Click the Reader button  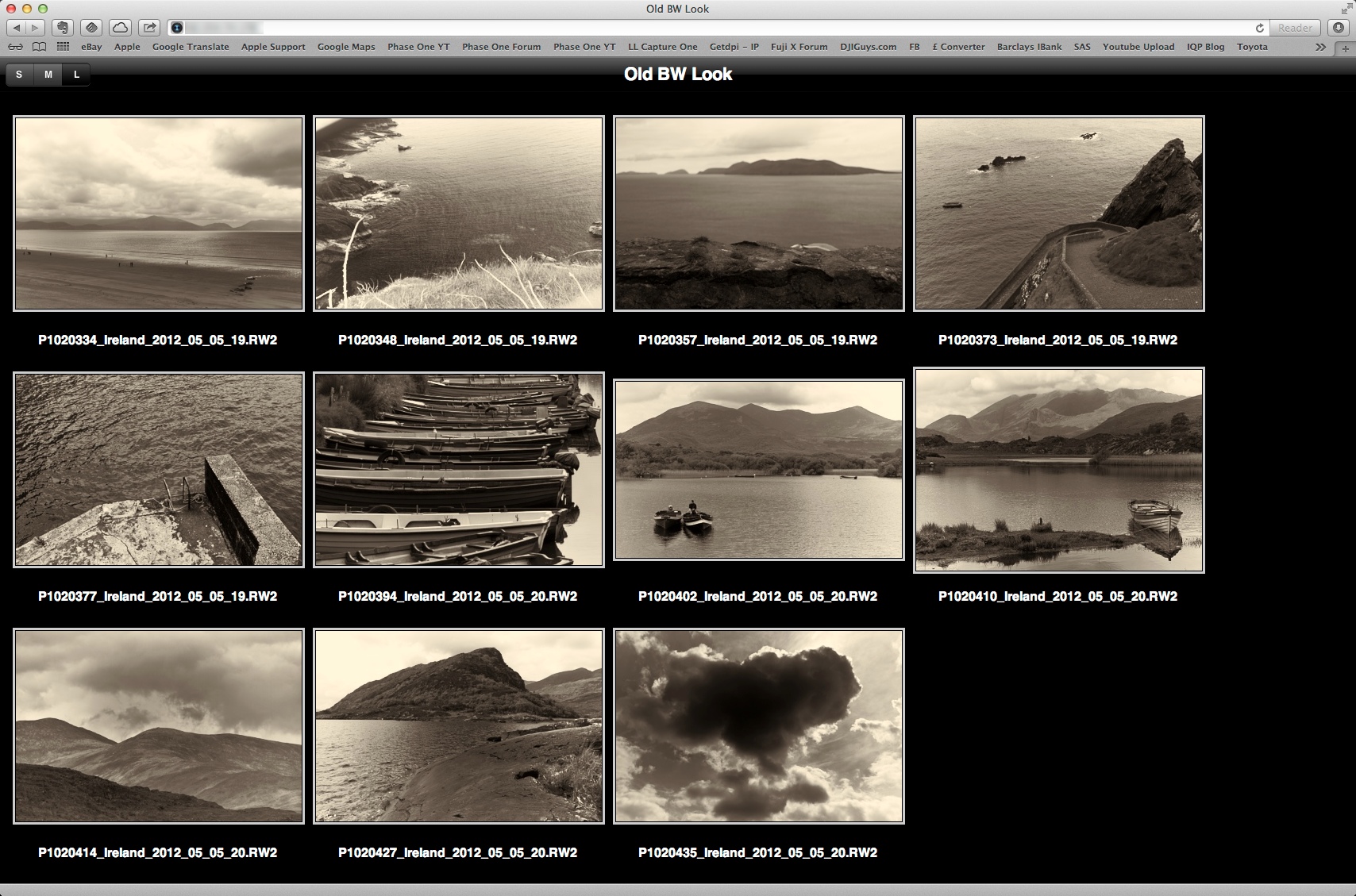[1295, 28]
